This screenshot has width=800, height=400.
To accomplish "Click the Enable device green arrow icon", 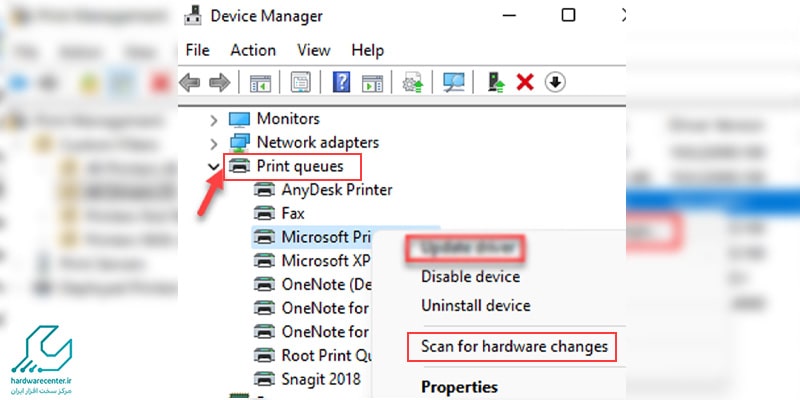I will (x=495, y=82).
